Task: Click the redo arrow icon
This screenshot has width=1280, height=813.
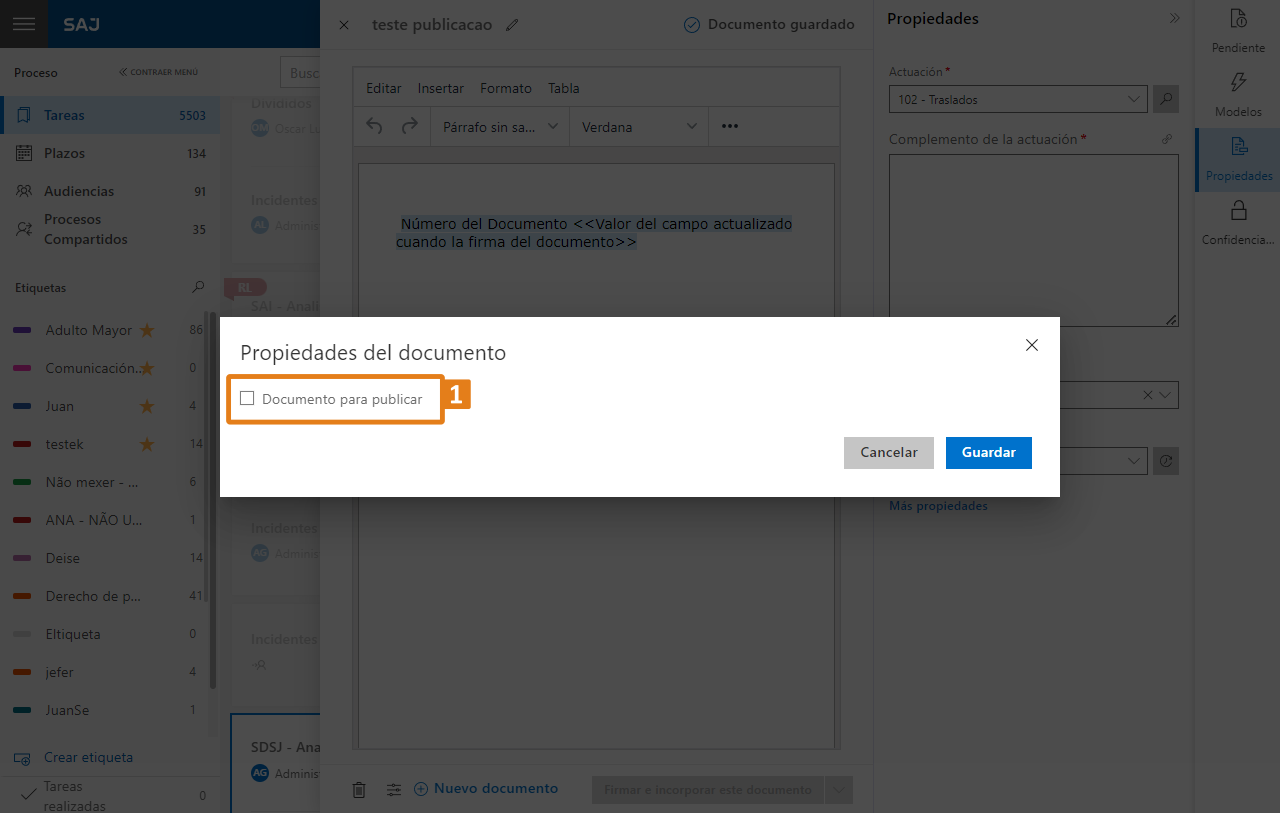Action: (409, 126)
